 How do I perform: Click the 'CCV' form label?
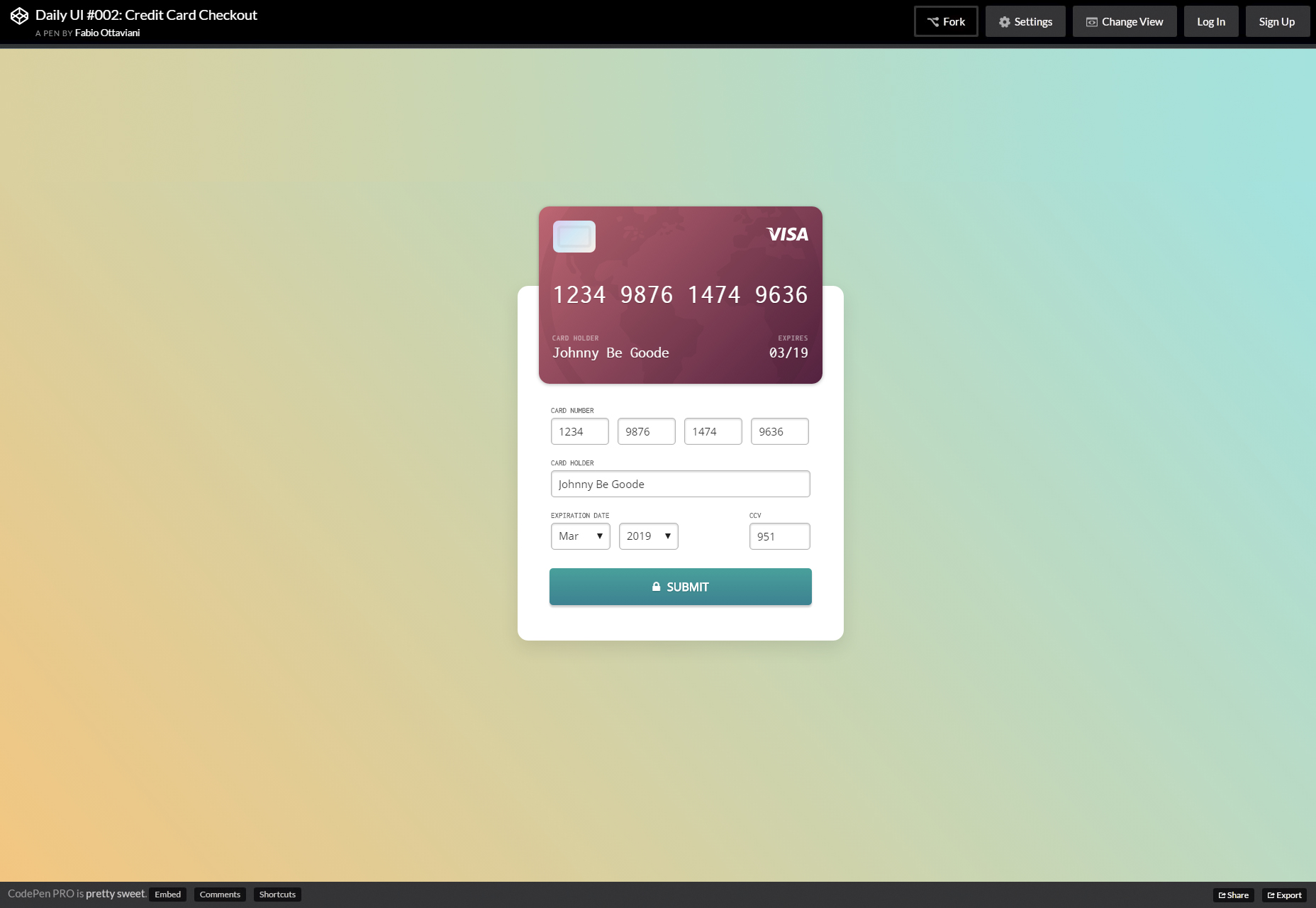point(755,516)
